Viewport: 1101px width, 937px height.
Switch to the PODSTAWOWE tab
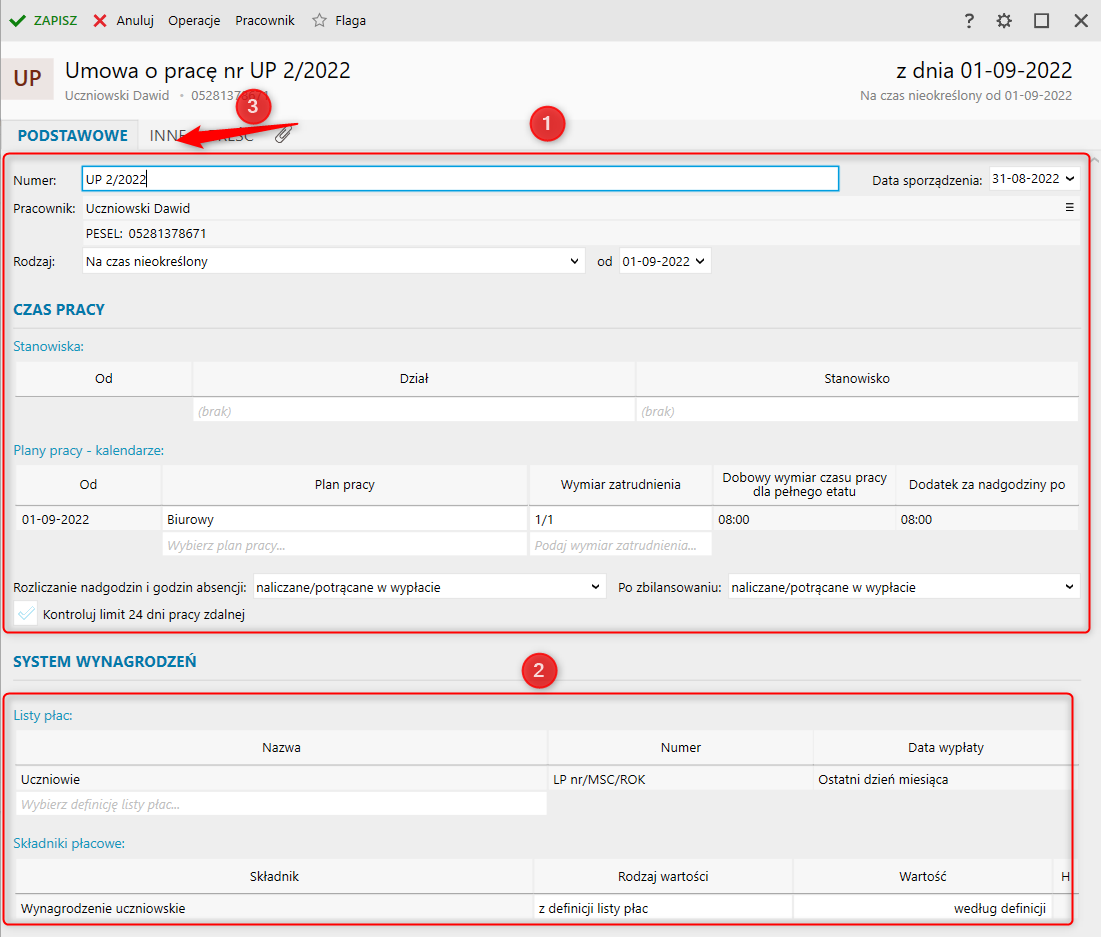click(x=72, y=136)
